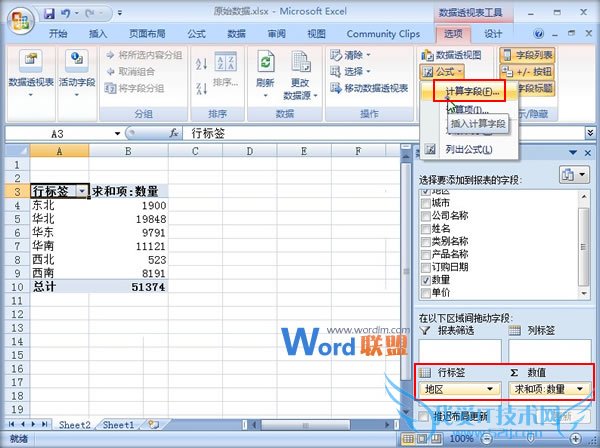Change the data source (更改数据源)

tap(300, 75)
